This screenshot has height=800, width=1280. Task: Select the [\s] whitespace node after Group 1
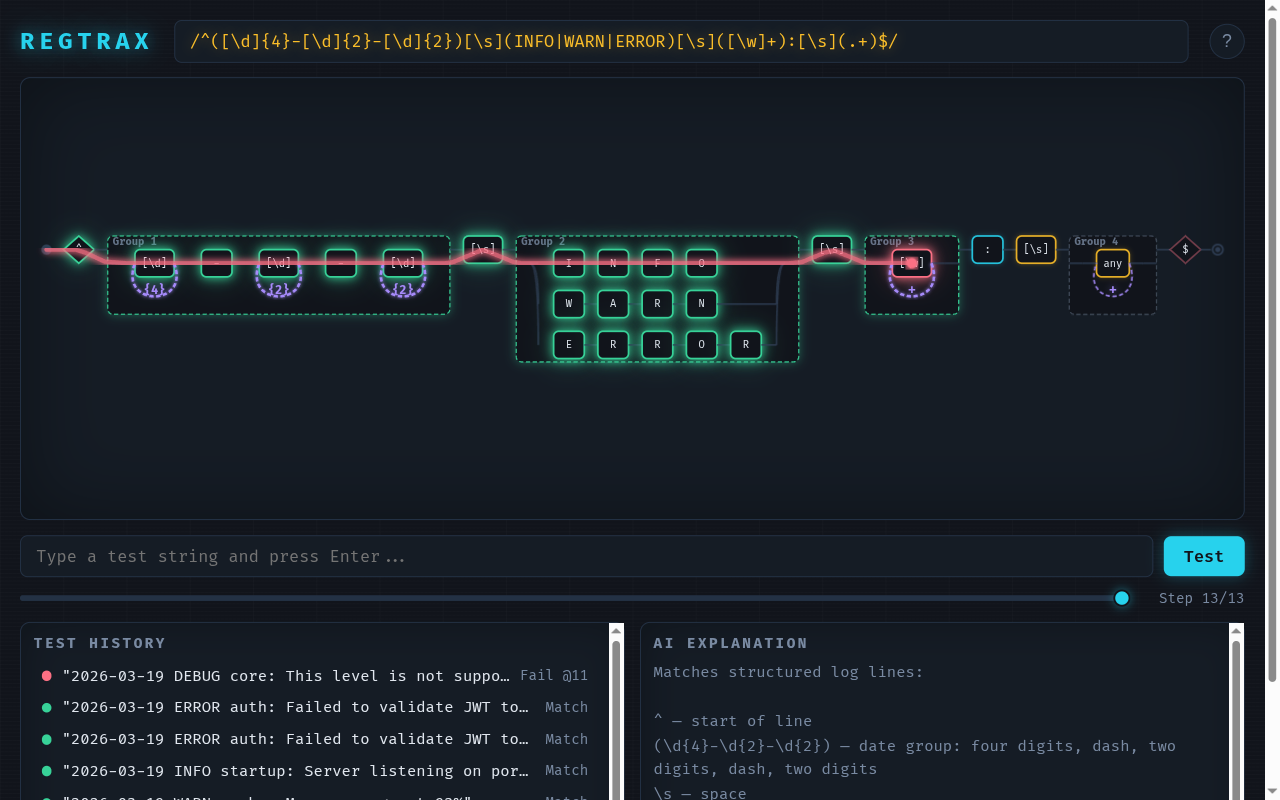coord(483,247)
